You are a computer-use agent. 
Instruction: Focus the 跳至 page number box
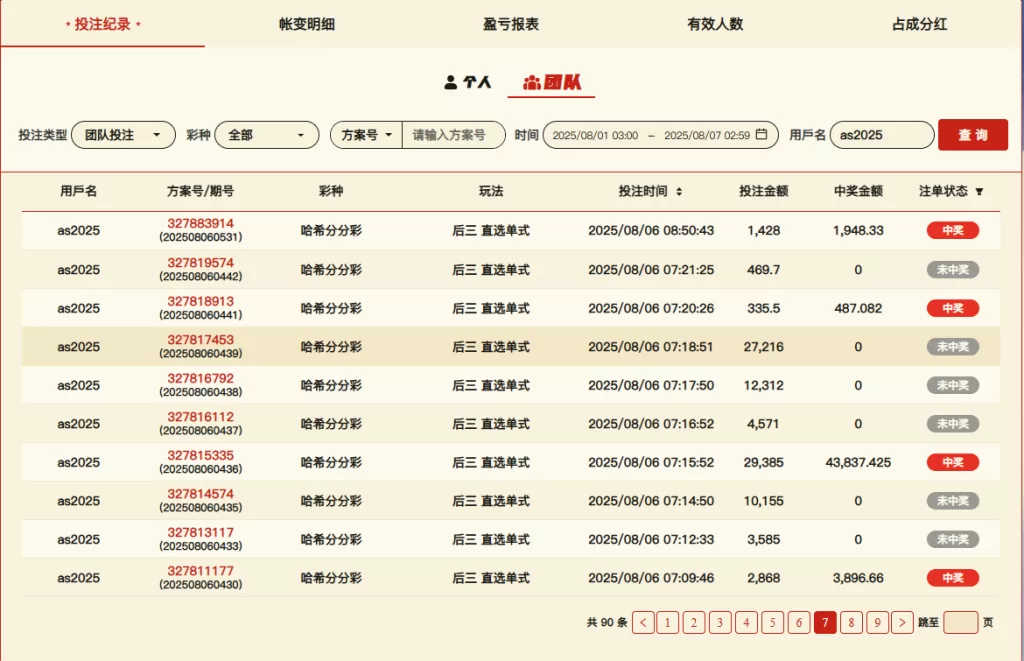pos(961,622)
